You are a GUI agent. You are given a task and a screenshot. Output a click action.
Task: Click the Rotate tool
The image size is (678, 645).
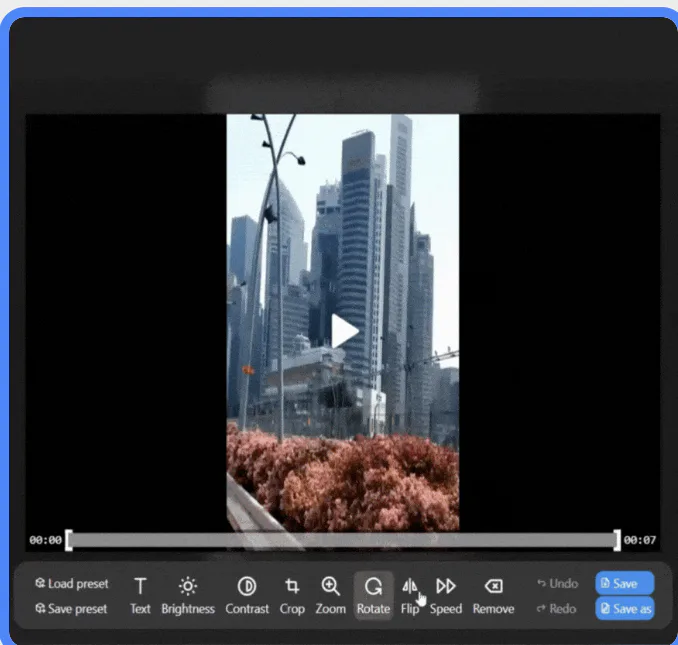coord(373,596)
